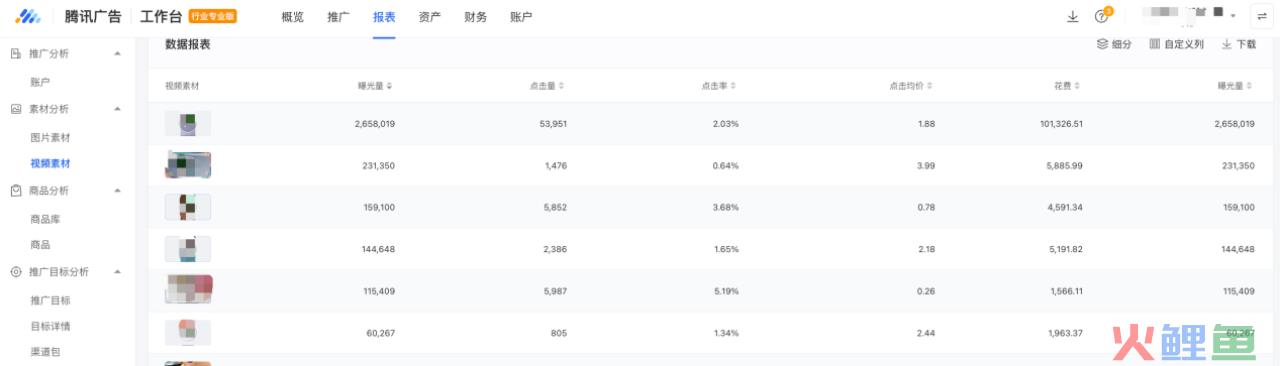1280x366 pixels.
Task: Click the download arrow icon in top bar
Action: pos(1073,17)
